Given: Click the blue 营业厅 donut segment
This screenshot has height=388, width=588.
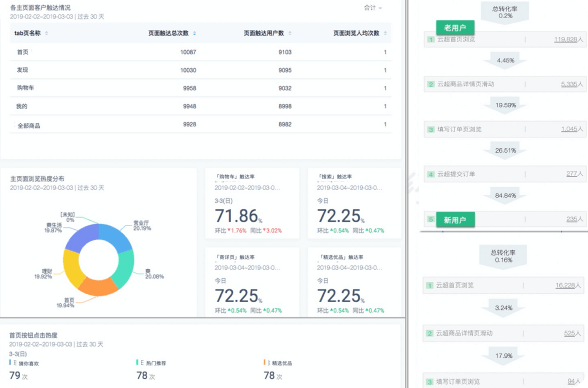Looking at the screenshot, I should [115, 236].
